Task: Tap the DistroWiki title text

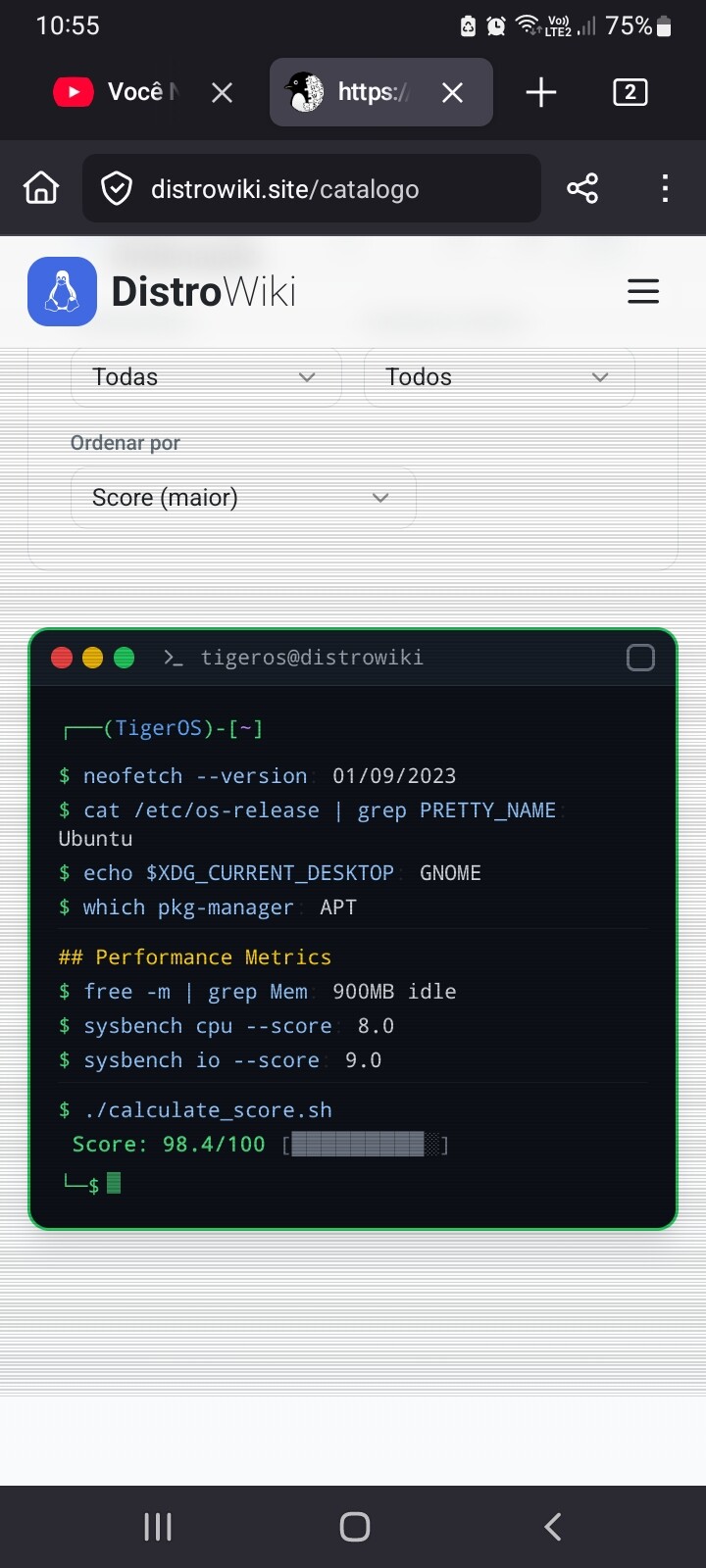Action: [204, 291]
